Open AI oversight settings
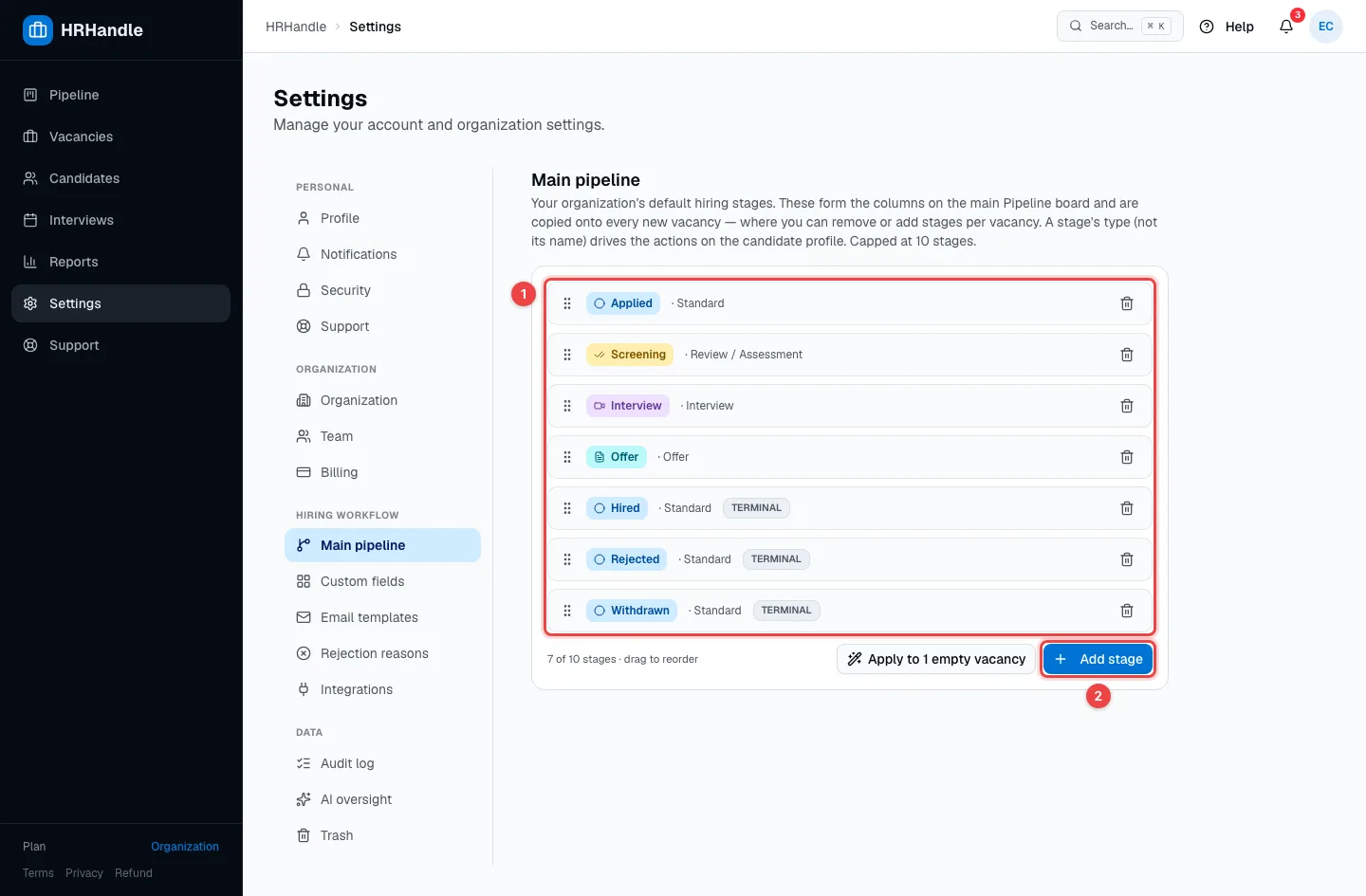 (x=382, y=799)
